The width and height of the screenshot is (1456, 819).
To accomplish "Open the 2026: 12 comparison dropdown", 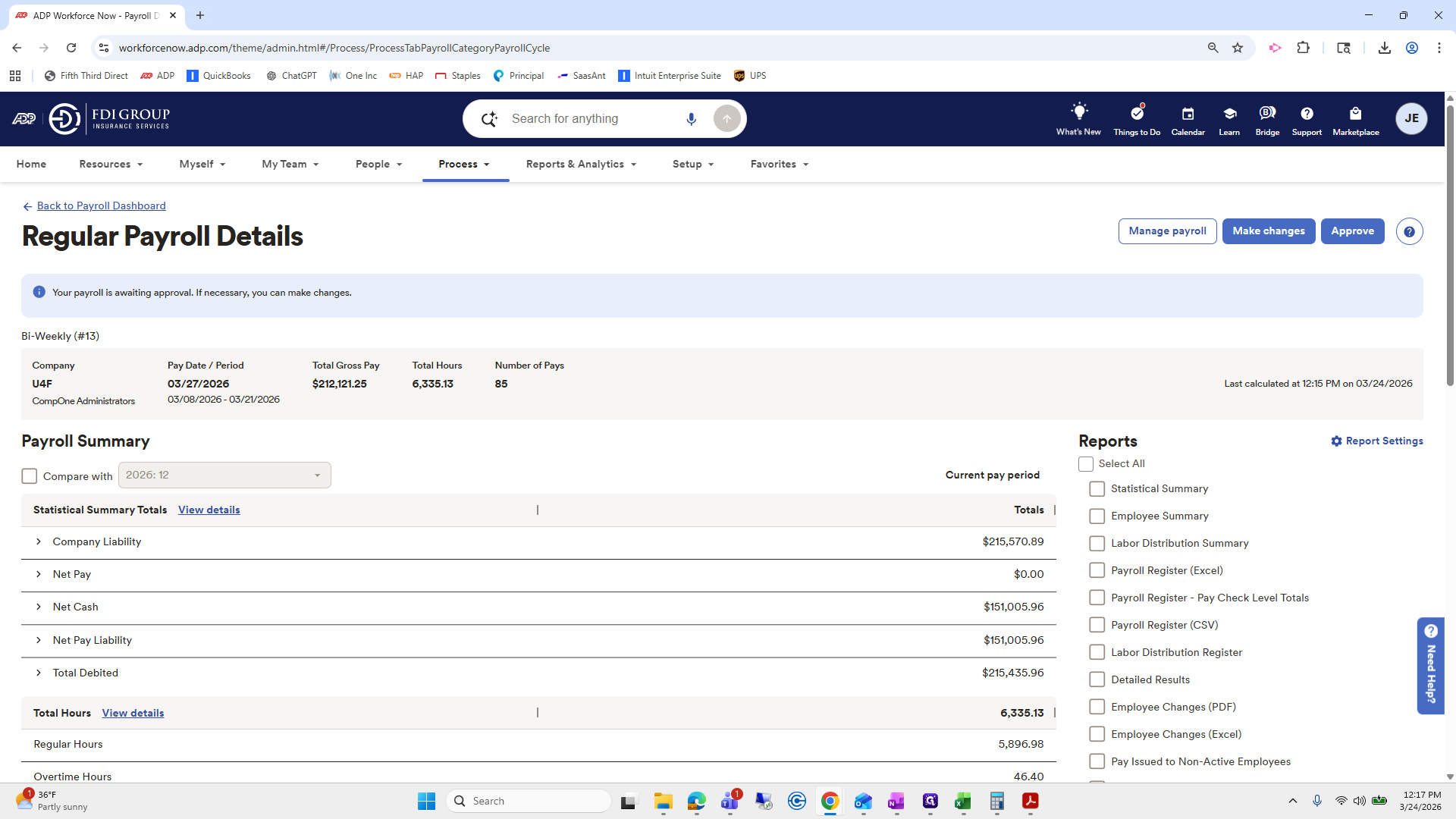I will [224, 475].
